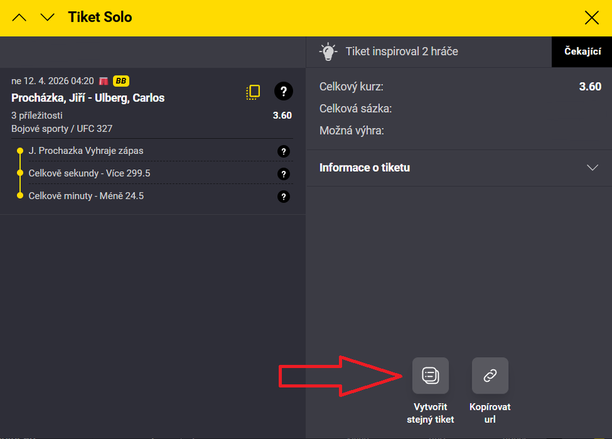Open help for Celkově sekundy Více 299.5
612x439 pixels.
click(283, 174)
